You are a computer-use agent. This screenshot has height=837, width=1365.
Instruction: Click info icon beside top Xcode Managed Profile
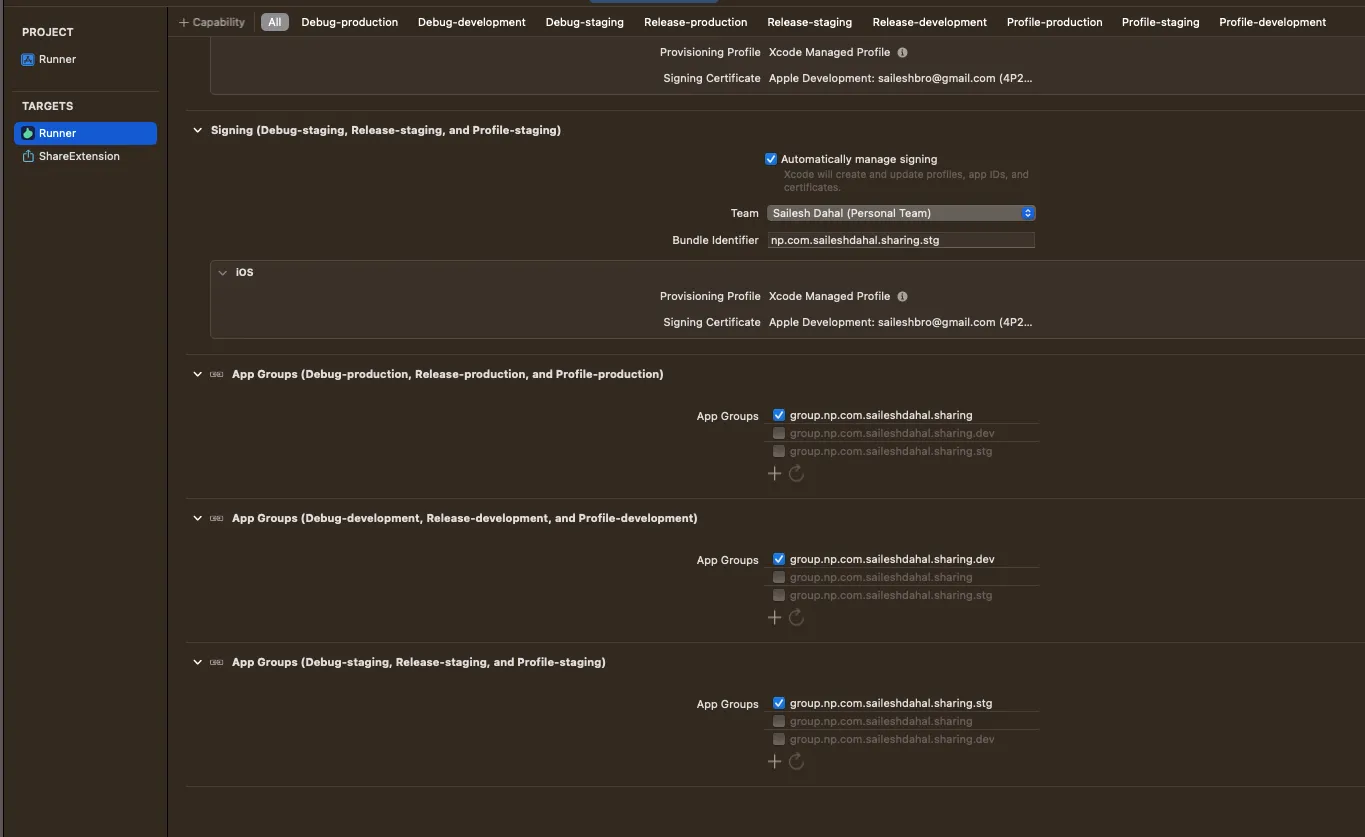tap(902, 52)
